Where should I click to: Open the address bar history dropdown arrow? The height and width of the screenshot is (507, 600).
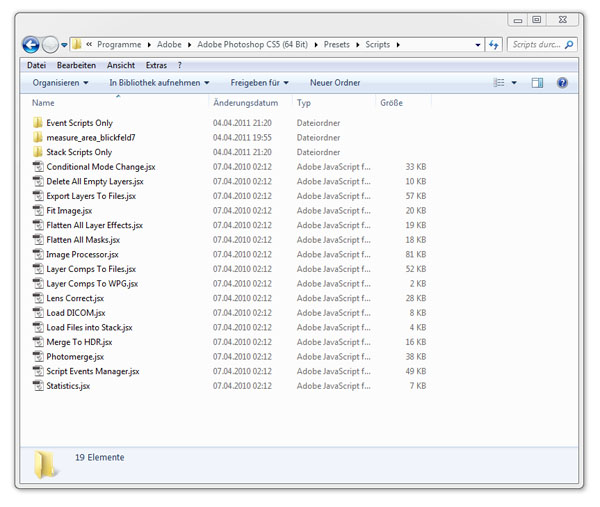pyautogui.click(x=478, y=45)
